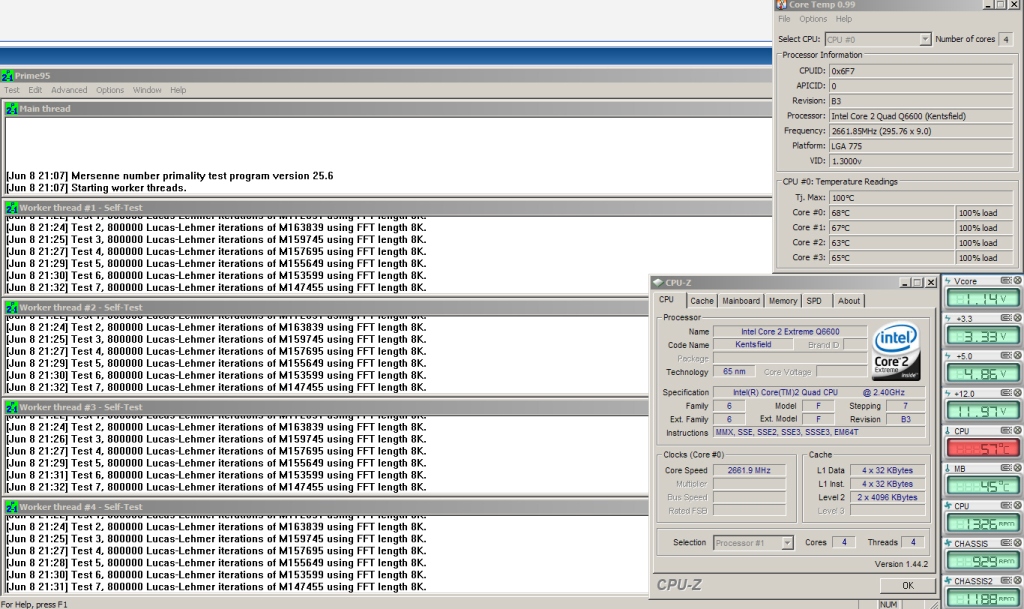
Task: Click the Intel Core 2 Extreme logo
Action: click(x=896, y=352)
